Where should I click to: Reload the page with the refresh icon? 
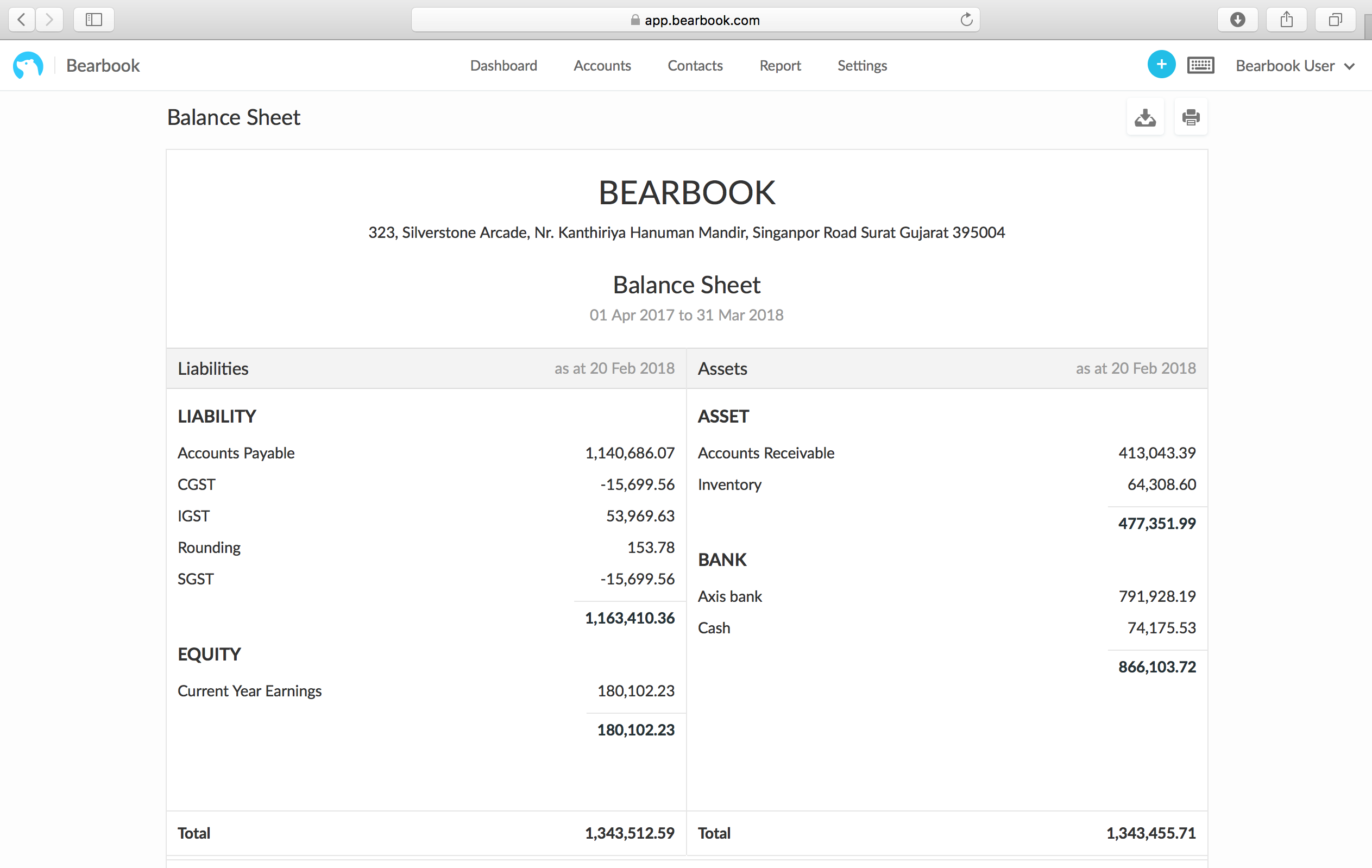coord(966,20)
